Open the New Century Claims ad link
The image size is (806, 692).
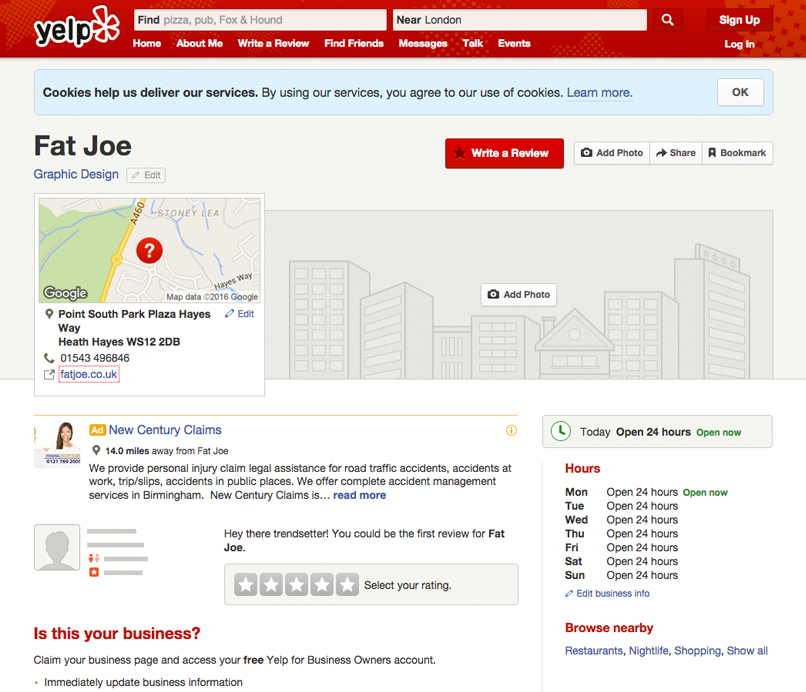pyautogui.click(x=165, y=430)
